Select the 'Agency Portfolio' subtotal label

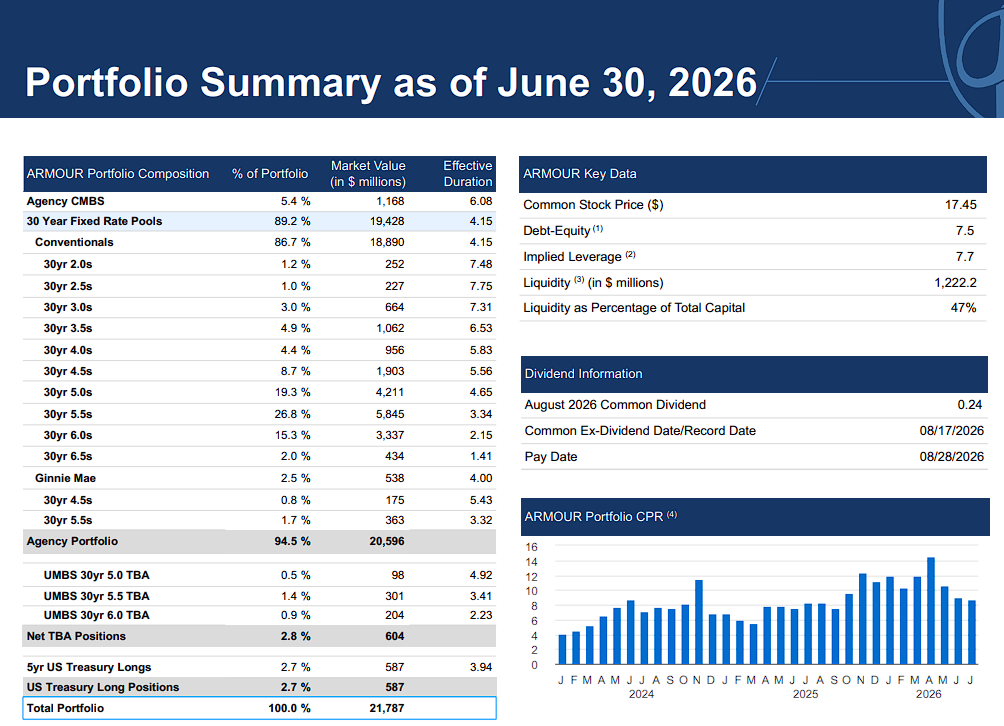(x=72, y=541)
